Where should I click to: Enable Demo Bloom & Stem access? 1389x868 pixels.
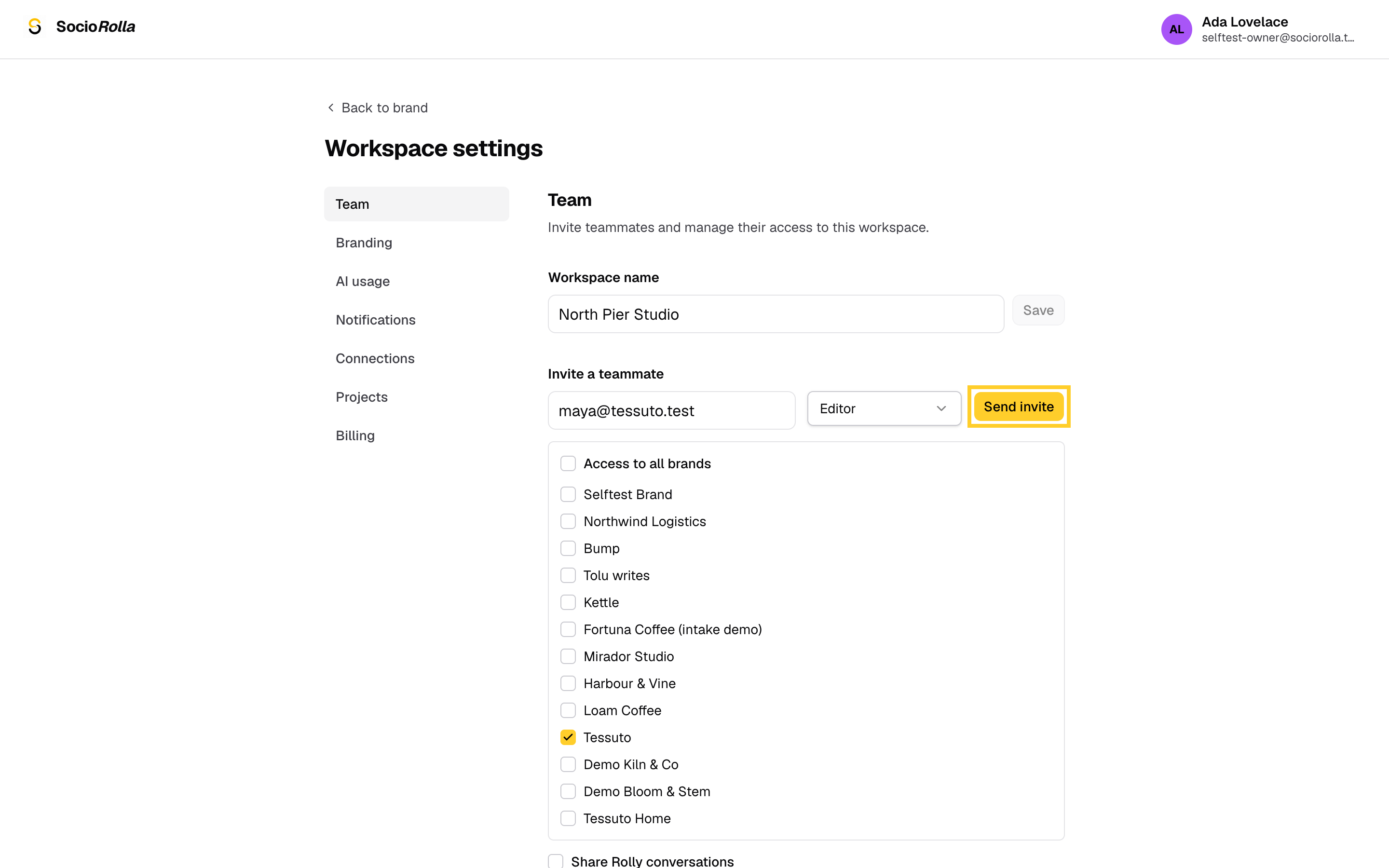point(568,791)
